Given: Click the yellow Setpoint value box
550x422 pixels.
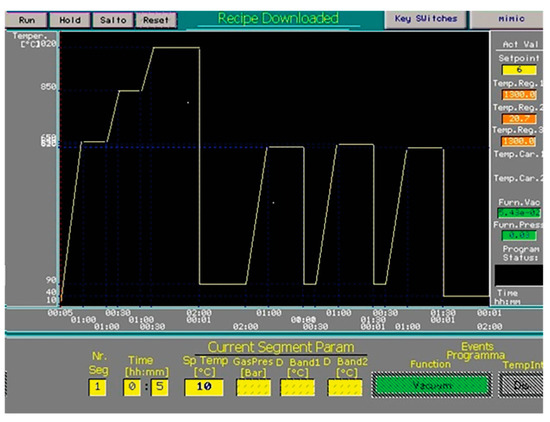Looking at the screenshot, I should (x=519, y=70).
